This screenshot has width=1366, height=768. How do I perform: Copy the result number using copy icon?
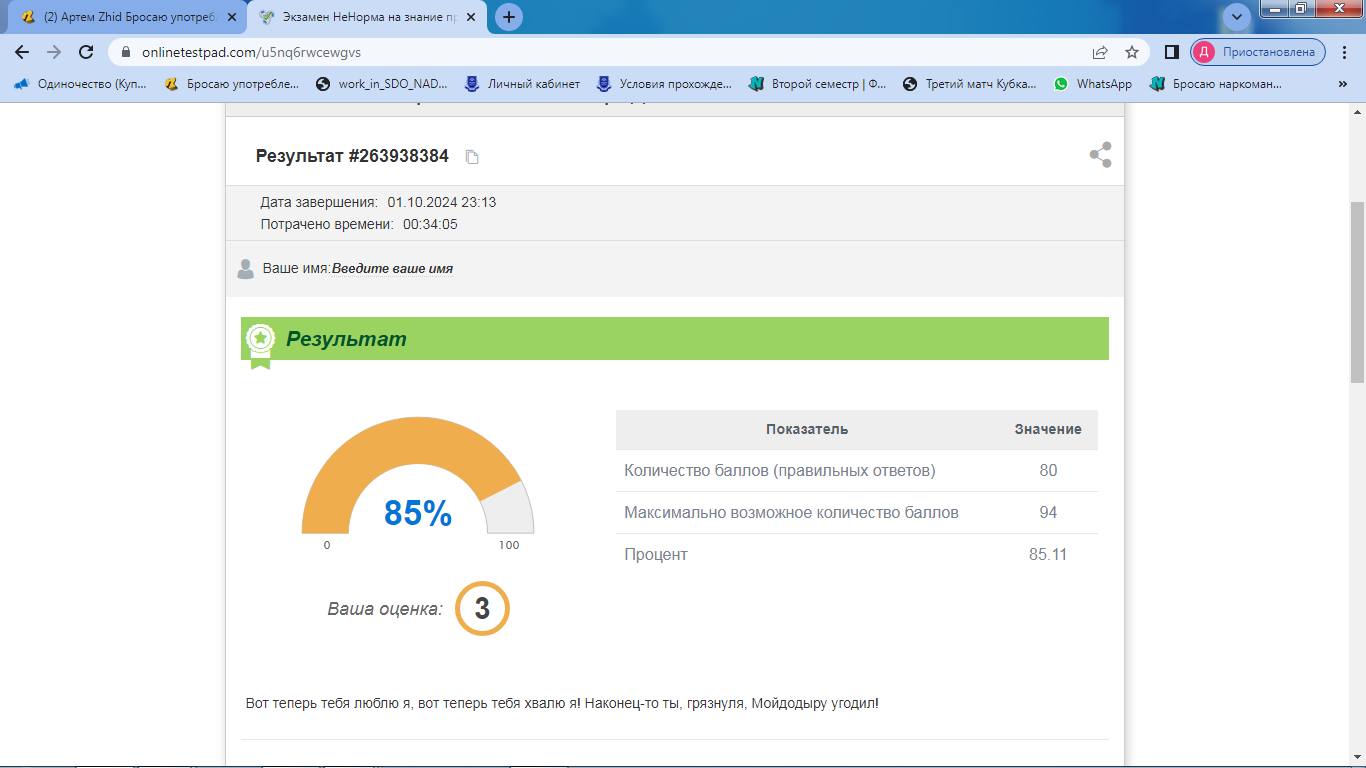(473, 157)
